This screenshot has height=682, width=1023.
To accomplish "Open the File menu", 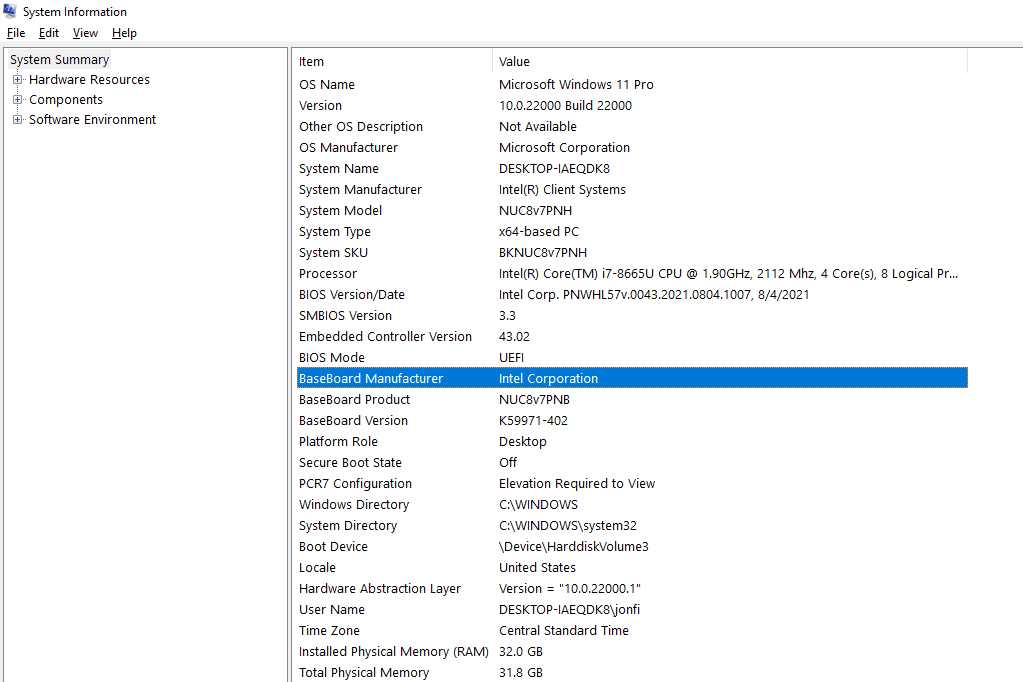I will point(16,33).
